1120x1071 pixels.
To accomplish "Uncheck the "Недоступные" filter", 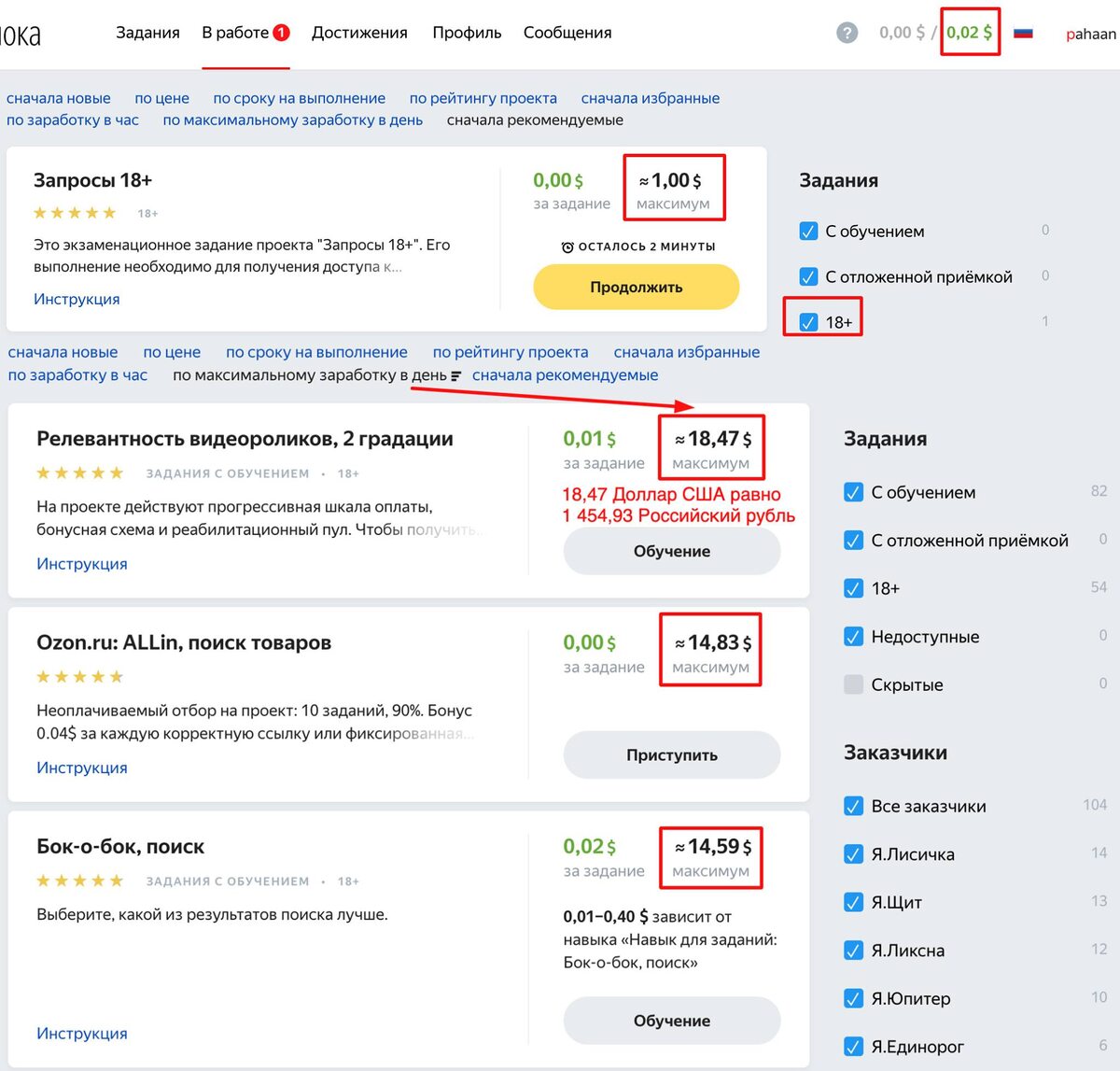I will [853, 636].
